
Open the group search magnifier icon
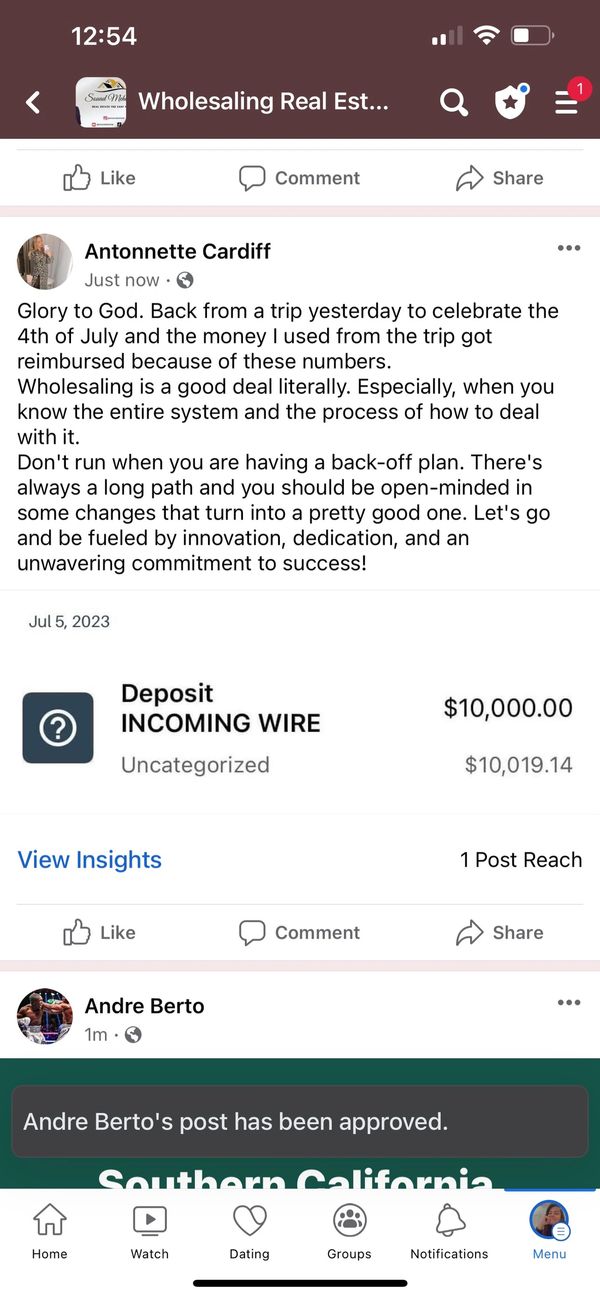click(x=453, y=101)
